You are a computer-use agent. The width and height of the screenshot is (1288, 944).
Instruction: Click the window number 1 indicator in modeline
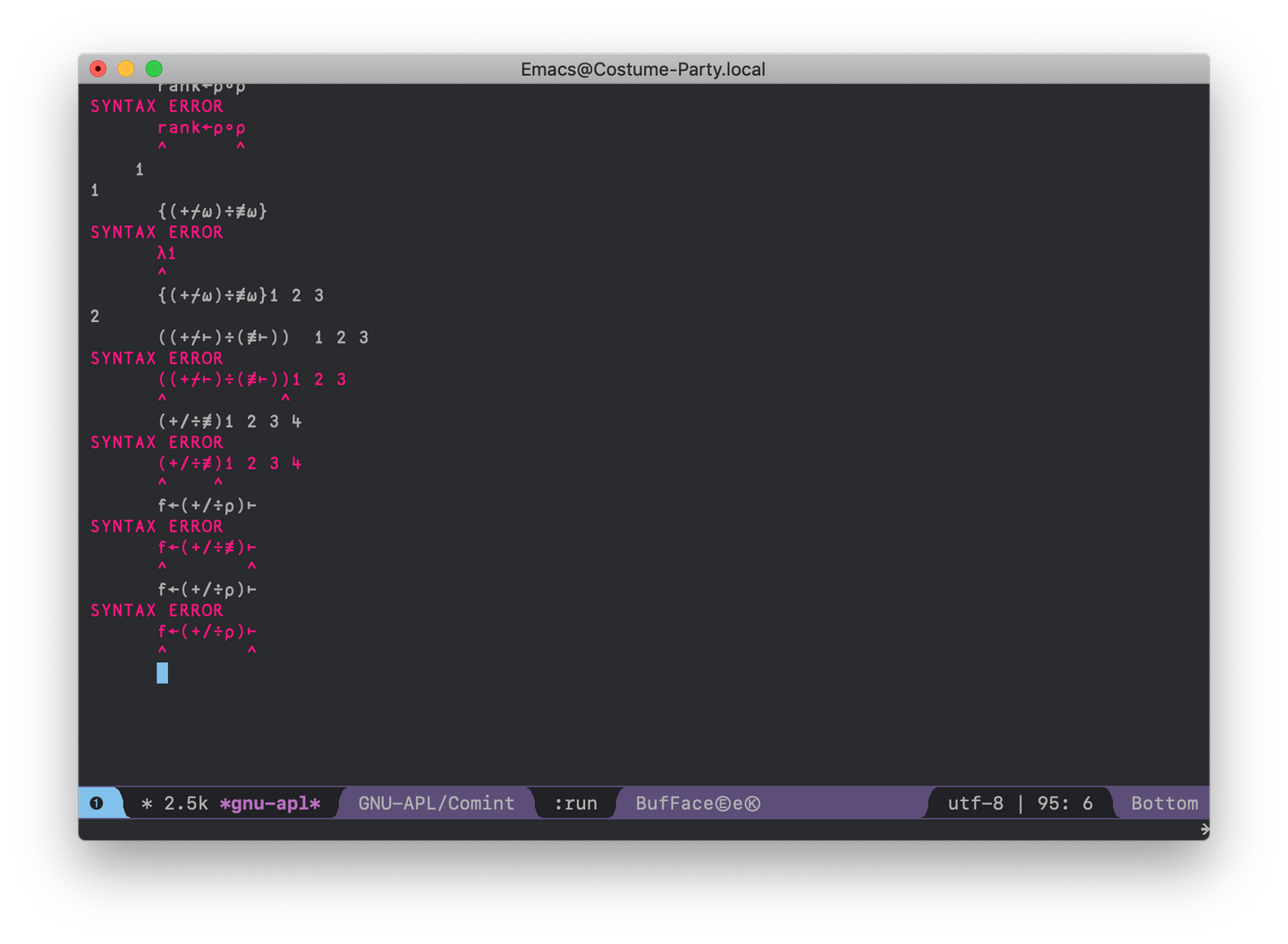(x=97, y=803)
